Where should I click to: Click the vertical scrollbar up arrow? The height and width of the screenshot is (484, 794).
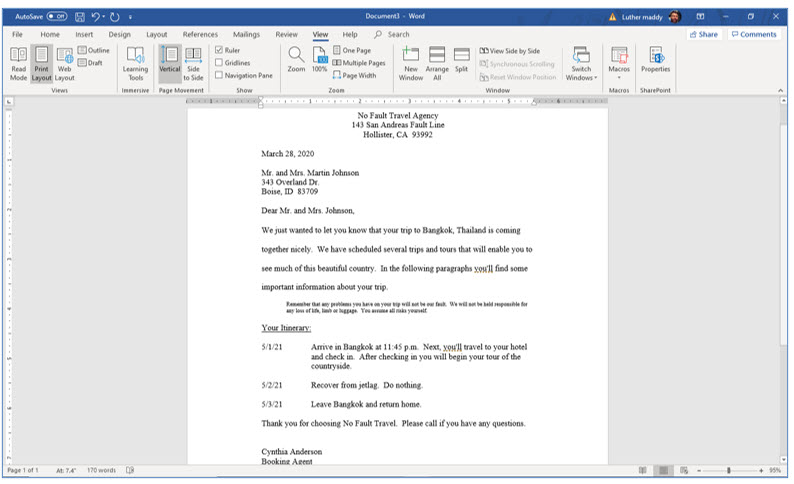[783, 101]
